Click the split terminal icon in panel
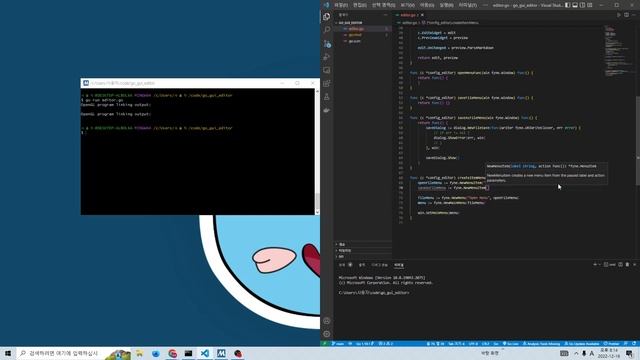Image resolution: width=640 pixels, height=360 pixels. (x=620, y=264)
